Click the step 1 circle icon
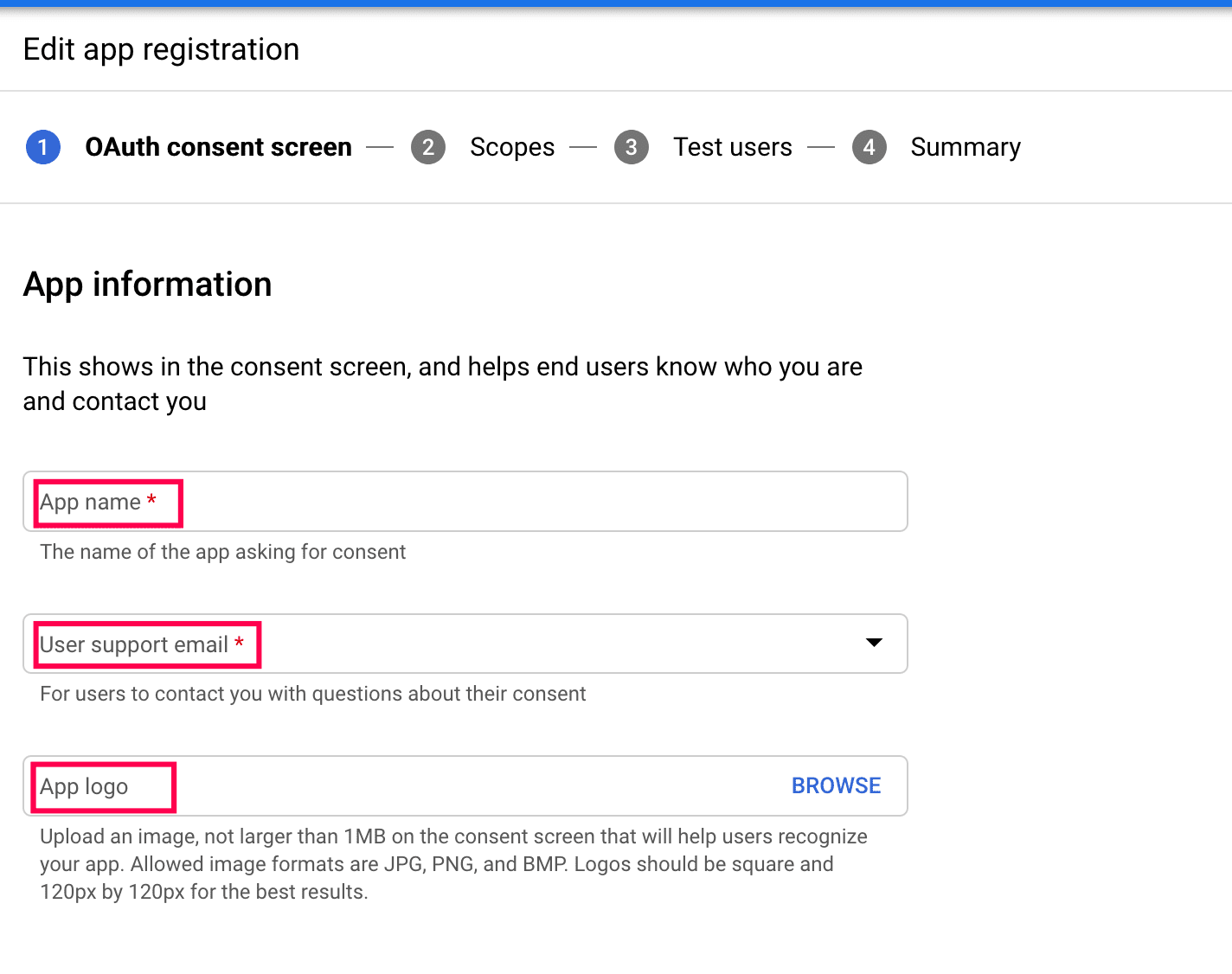The height and width of the screenshot is (974, 1232). 43,147
